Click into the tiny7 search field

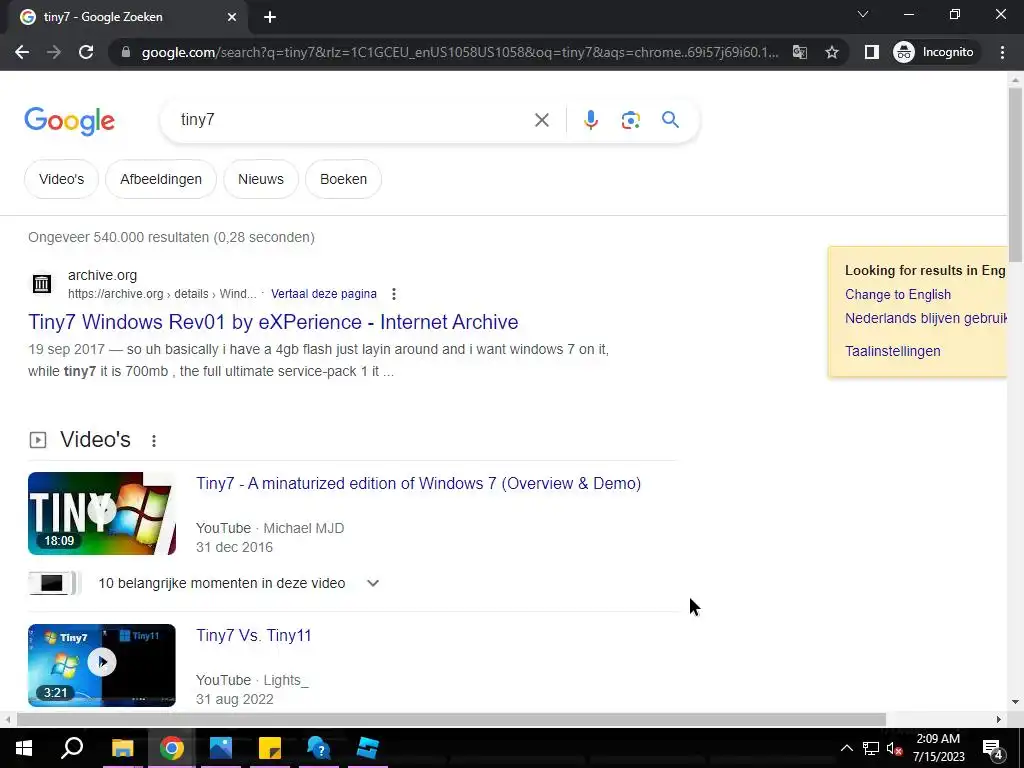pyautogui.click(x=353, y=120)
